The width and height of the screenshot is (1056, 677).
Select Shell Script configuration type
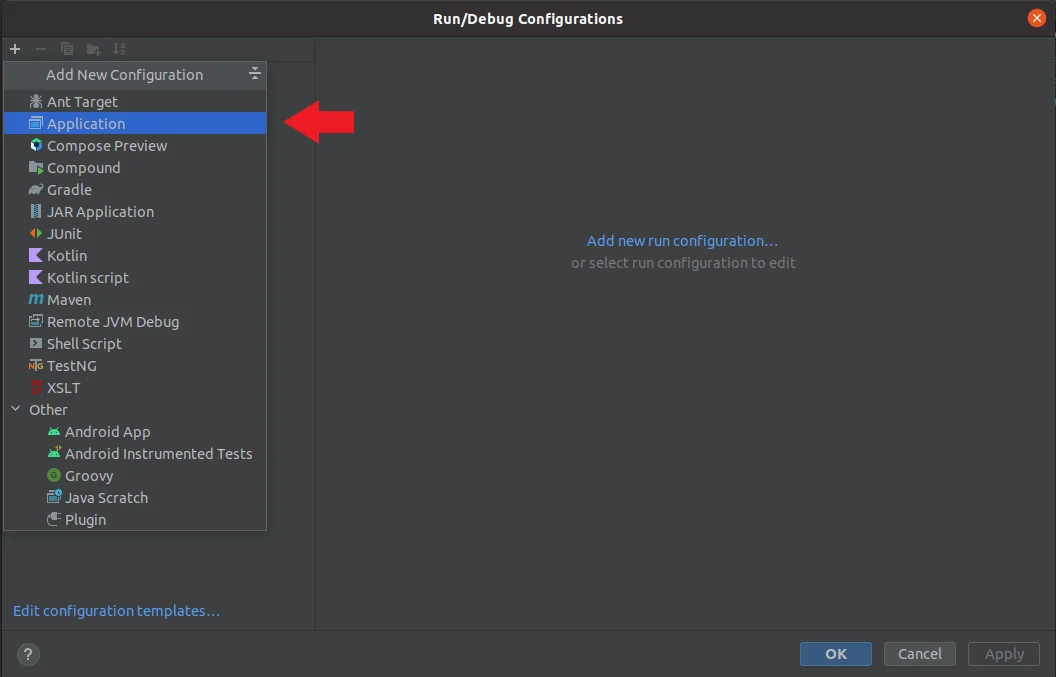[x=135, y=344]
